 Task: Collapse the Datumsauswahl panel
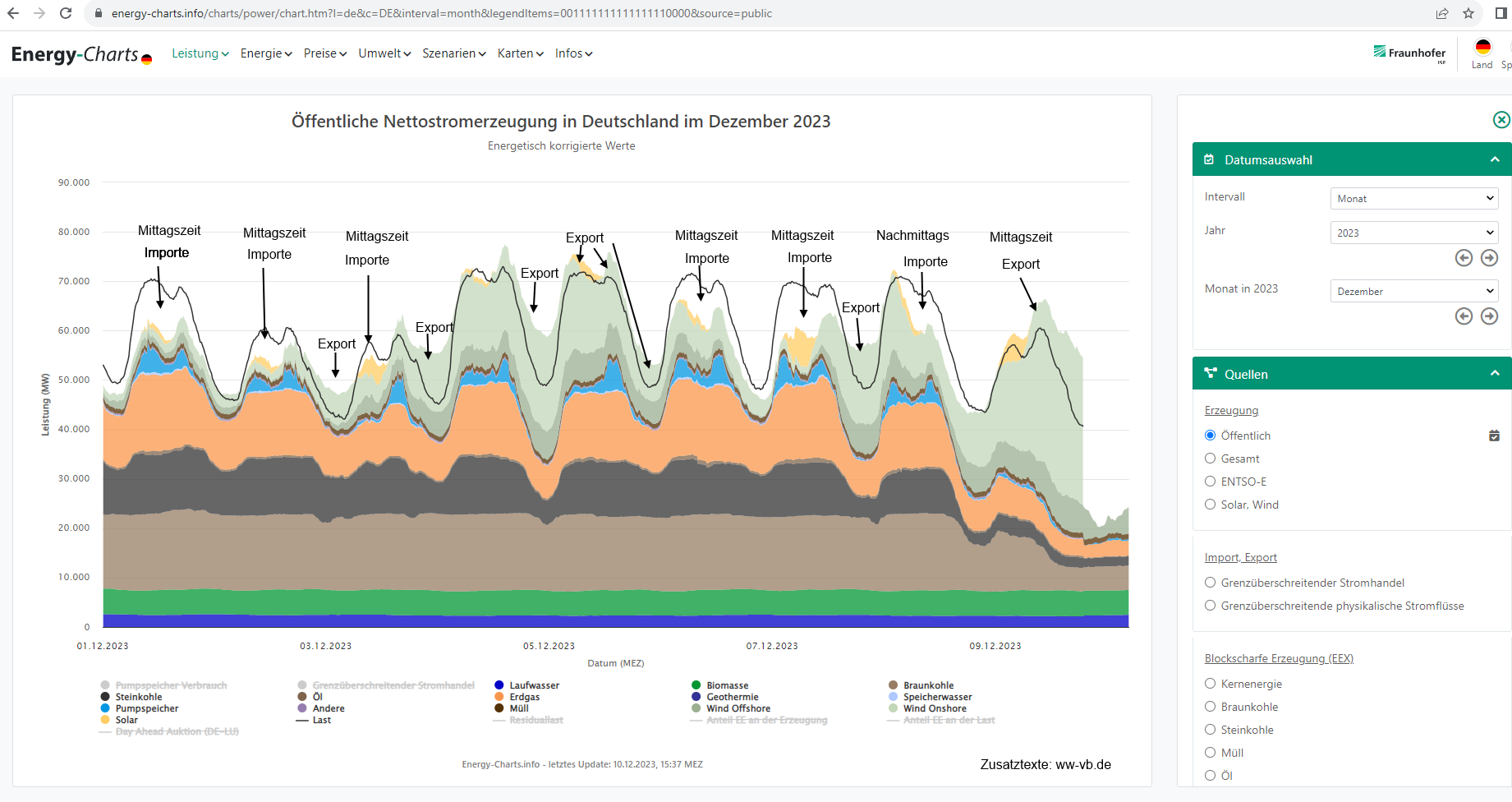click(1495, 159)
